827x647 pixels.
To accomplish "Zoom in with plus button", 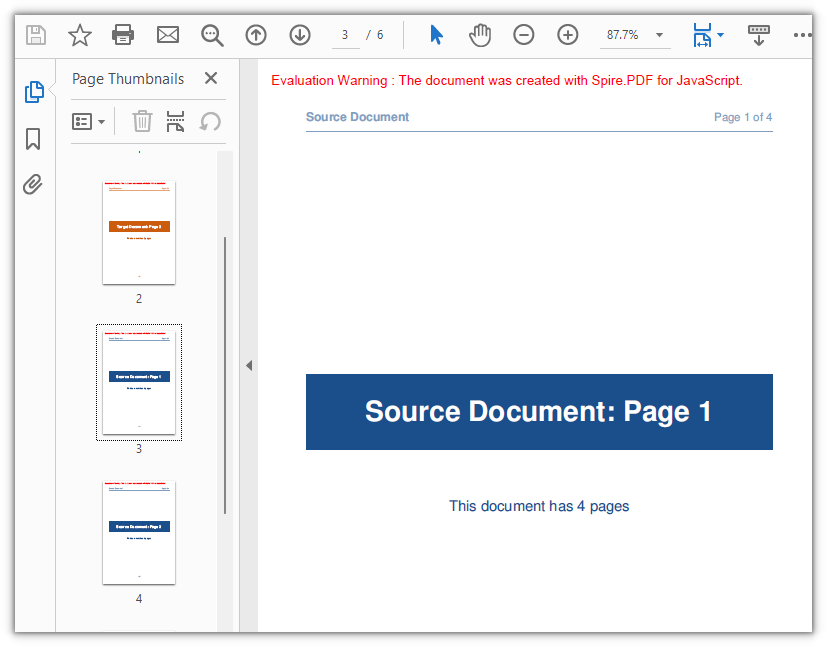I will (568, 35).
